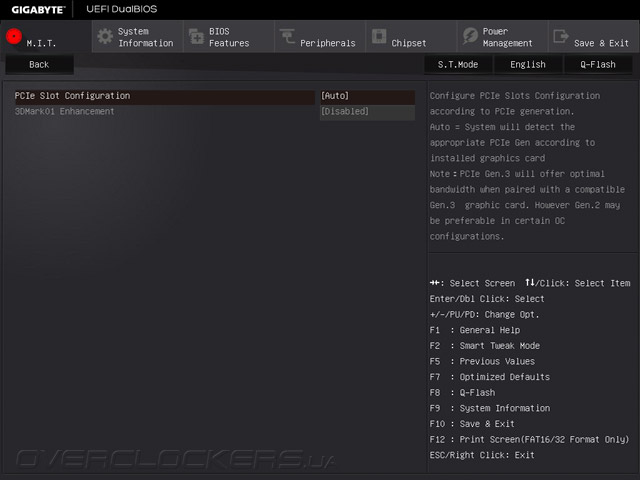Select the Chipset tab label
This screenshot has width=640, height=480.
(409, 43)
